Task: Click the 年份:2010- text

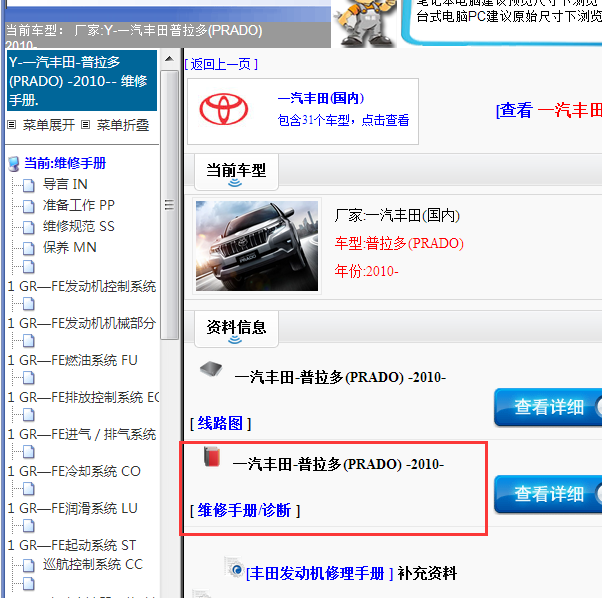Action: click(x=366, y=271)
